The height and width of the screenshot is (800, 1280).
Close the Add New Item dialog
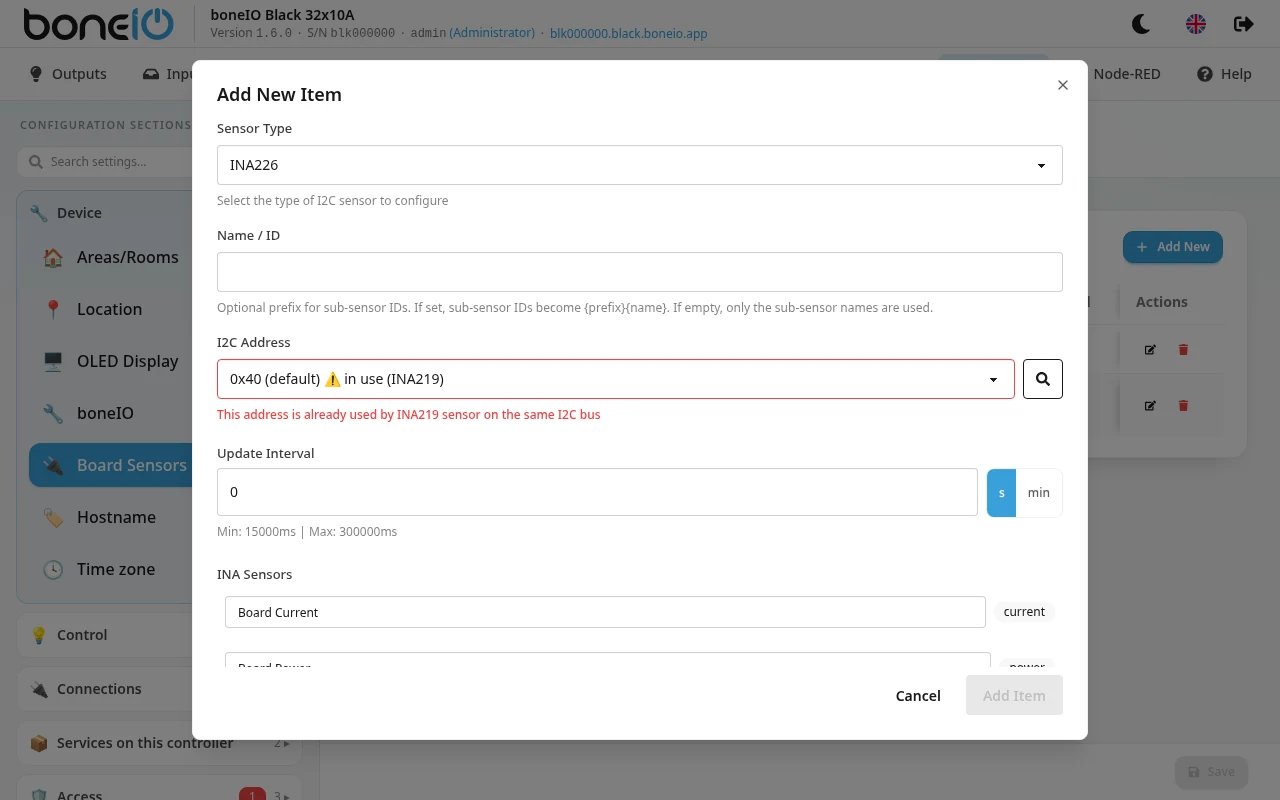[1063, 85]
